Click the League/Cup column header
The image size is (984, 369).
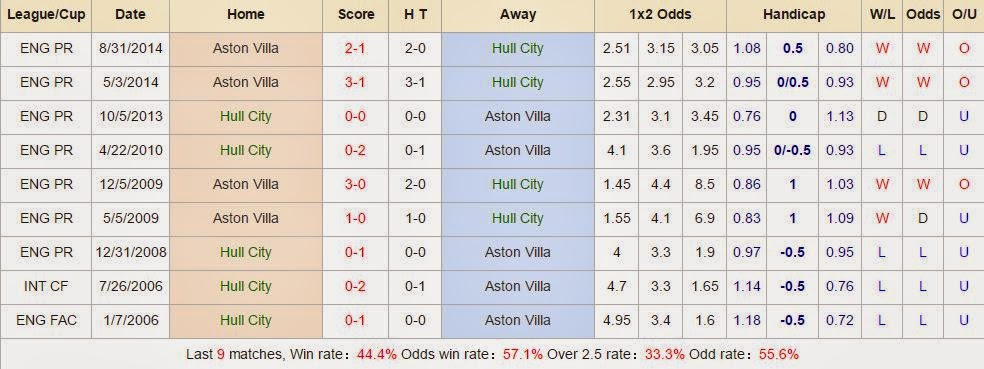click(46, 14)
